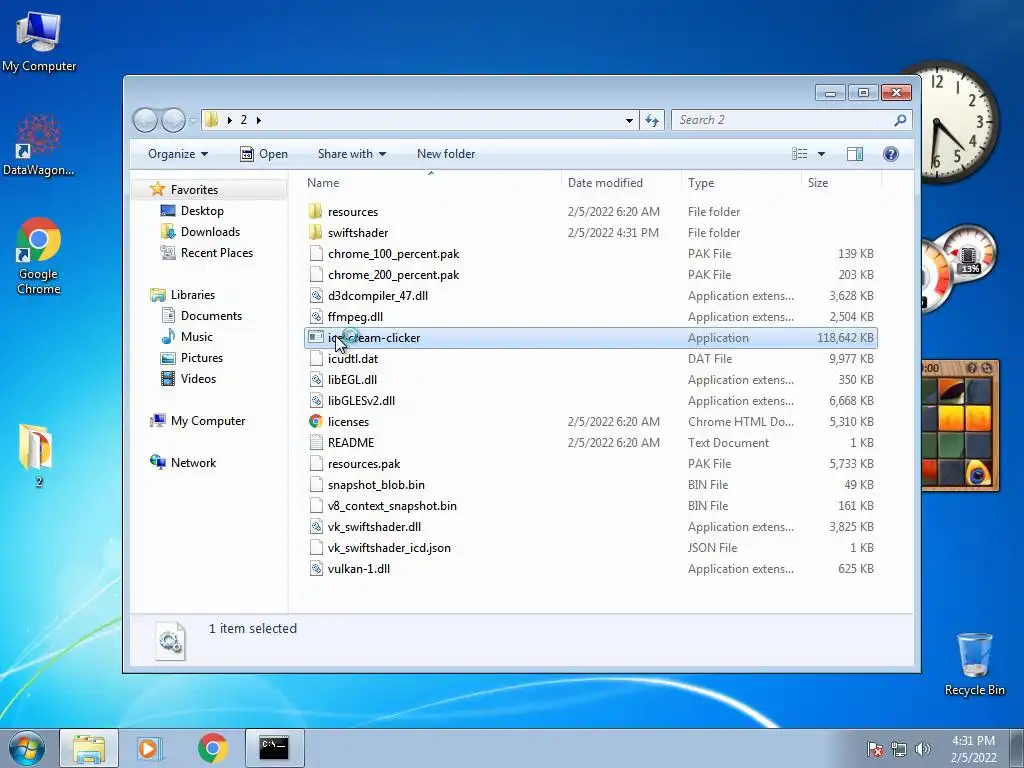Switch to the command prompt taskbar window
1024x768 pixels.
click(x=274, y=748)
